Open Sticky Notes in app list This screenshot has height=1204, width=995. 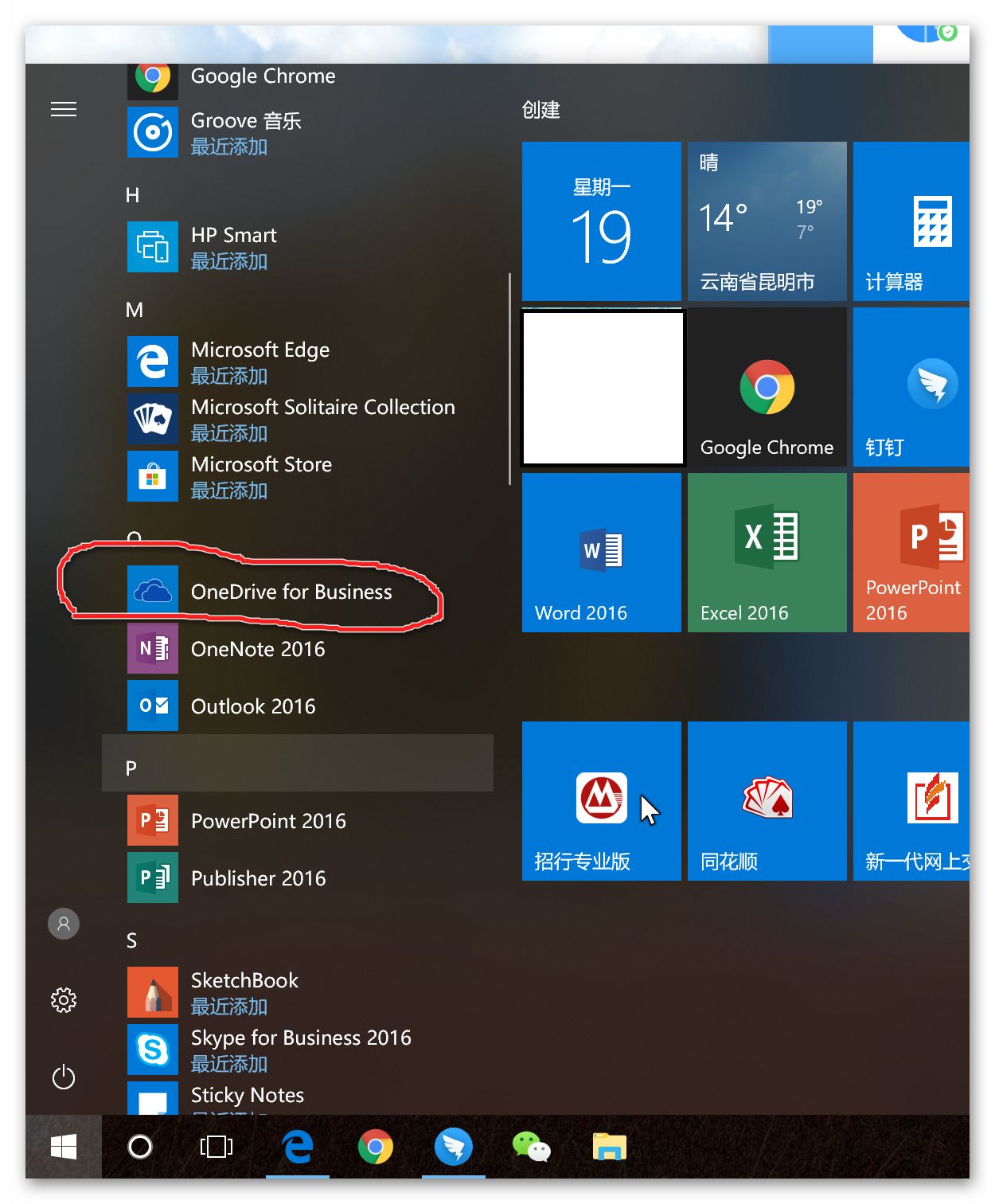click(248, 1096)
